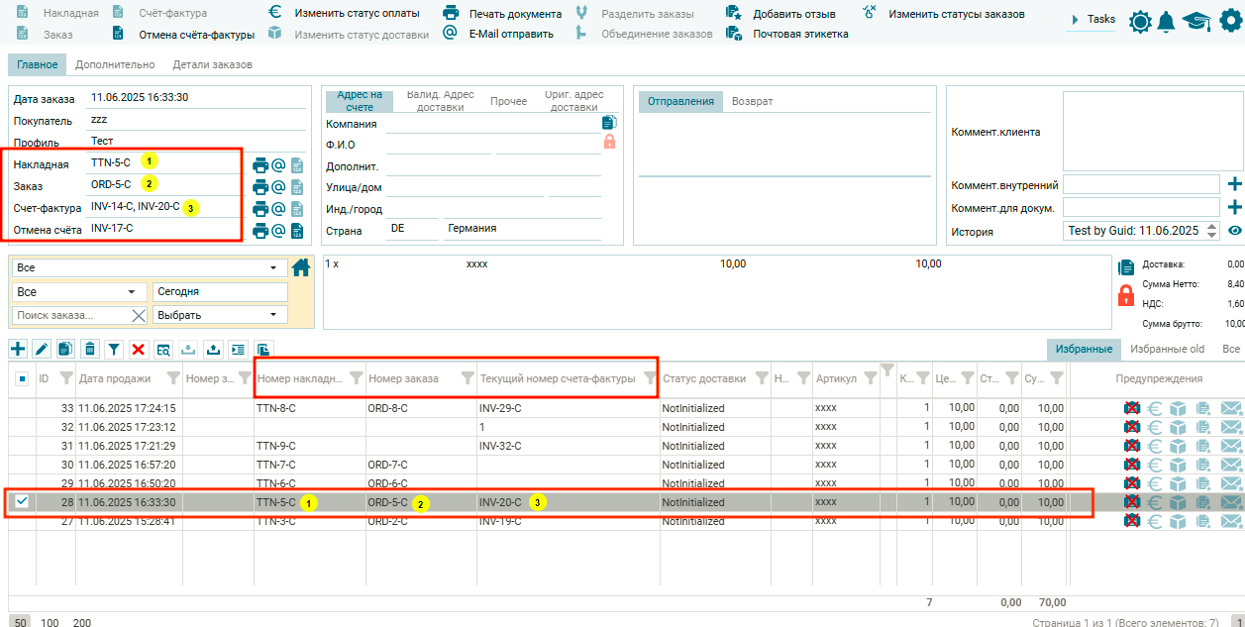This screenshot has width=1245, height=627.
Task: Click the pencil edit icon above the table
Action: [x=41, y=349]
